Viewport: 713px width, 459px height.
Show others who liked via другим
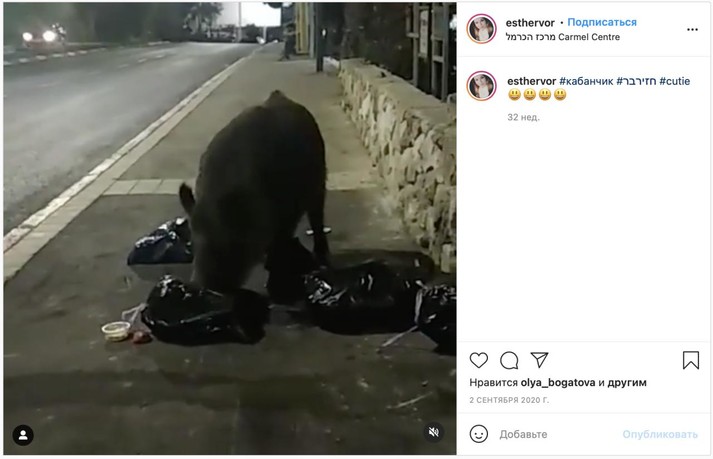click(x=627, y=383)
